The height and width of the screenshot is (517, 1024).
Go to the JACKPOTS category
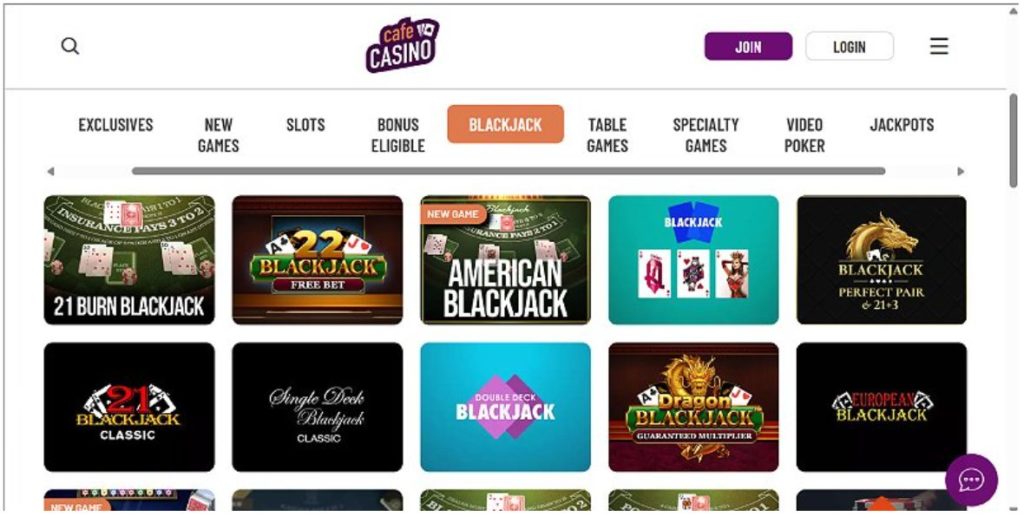coord(901,125)
